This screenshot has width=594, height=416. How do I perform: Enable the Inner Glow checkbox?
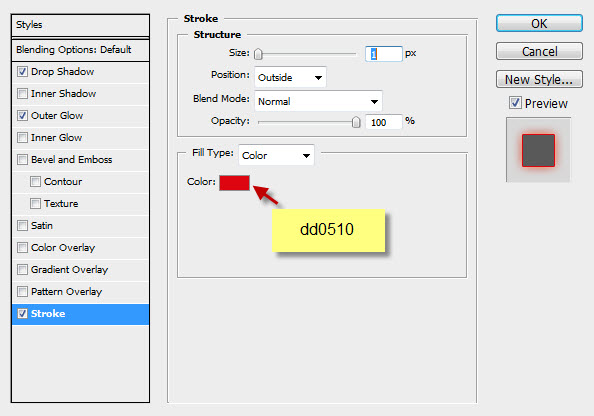(22, 137)
